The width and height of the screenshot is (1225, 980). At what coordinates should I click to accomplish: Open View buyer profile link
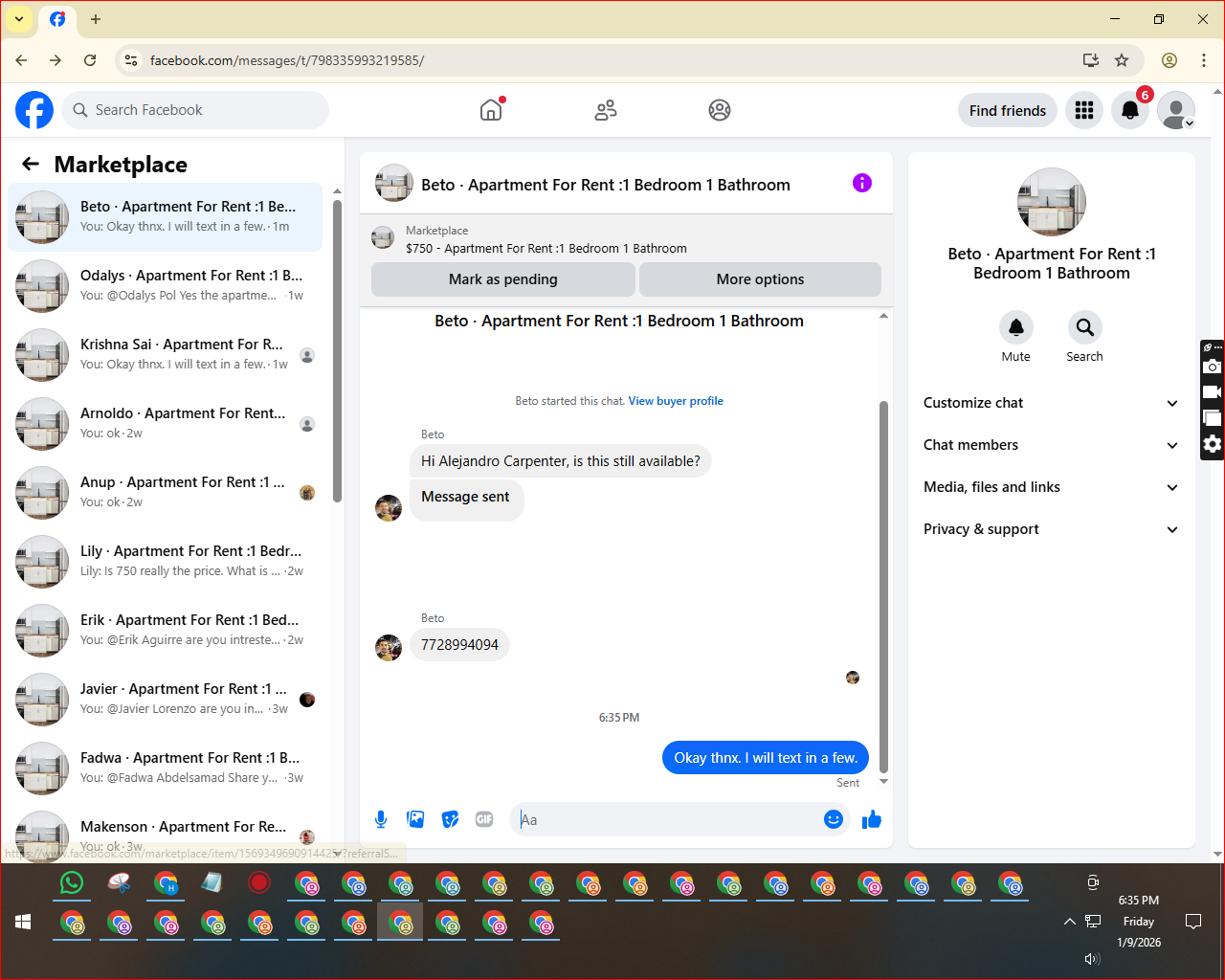(x=676, y=401)
